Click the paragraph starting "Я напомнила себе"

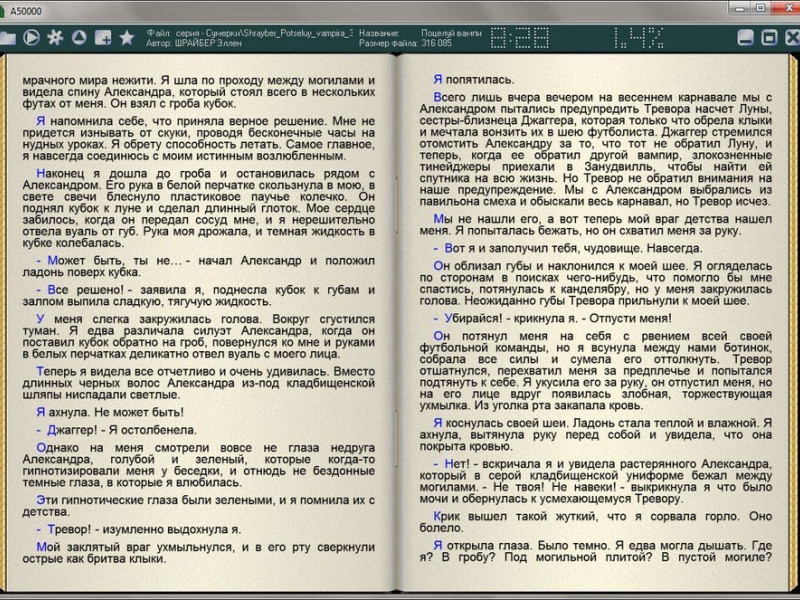click(x=198, y=138)
